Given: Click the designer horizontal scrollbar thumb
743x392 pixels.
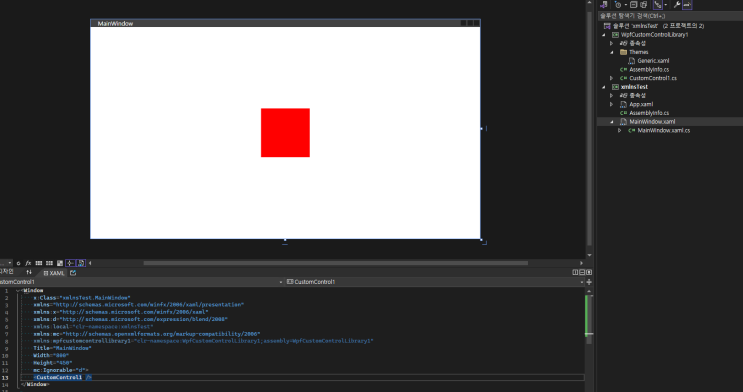Looking at the screenshot, I should tap(335, 263).
